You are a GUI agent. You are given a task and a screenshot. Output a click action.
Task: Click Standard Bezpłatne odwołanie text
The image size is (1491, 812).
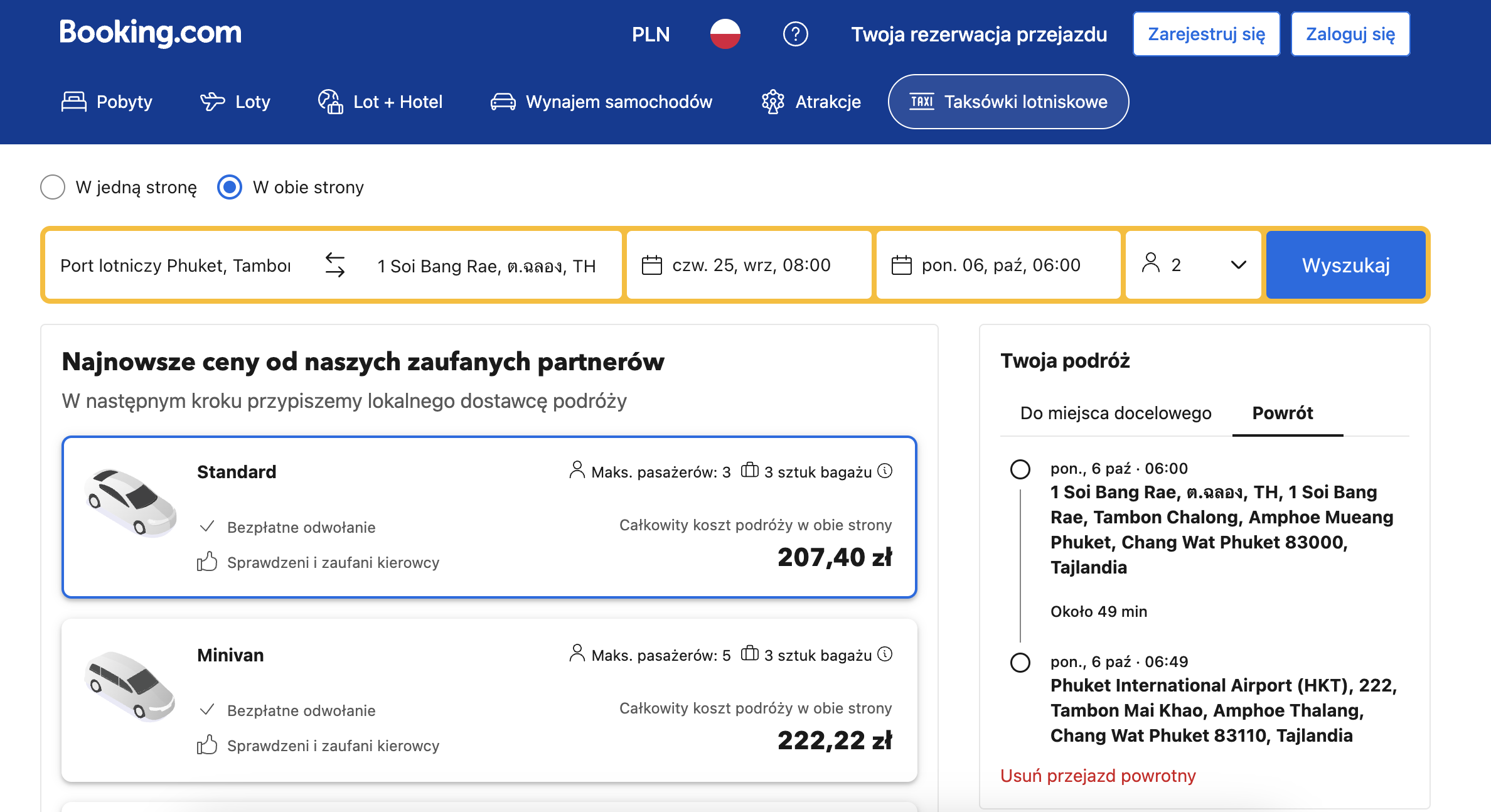coord(301,527)
